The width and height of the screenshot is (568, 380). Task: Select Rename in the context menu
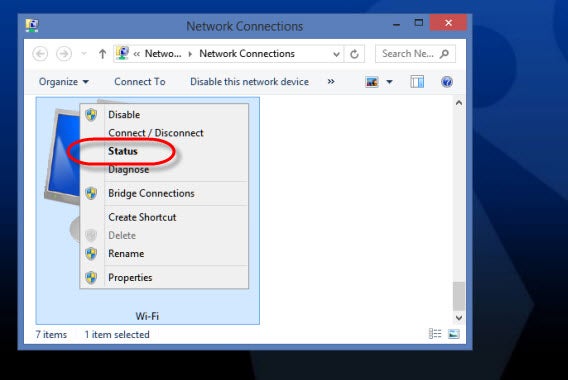pyautogui.click(x=164, y=254)
